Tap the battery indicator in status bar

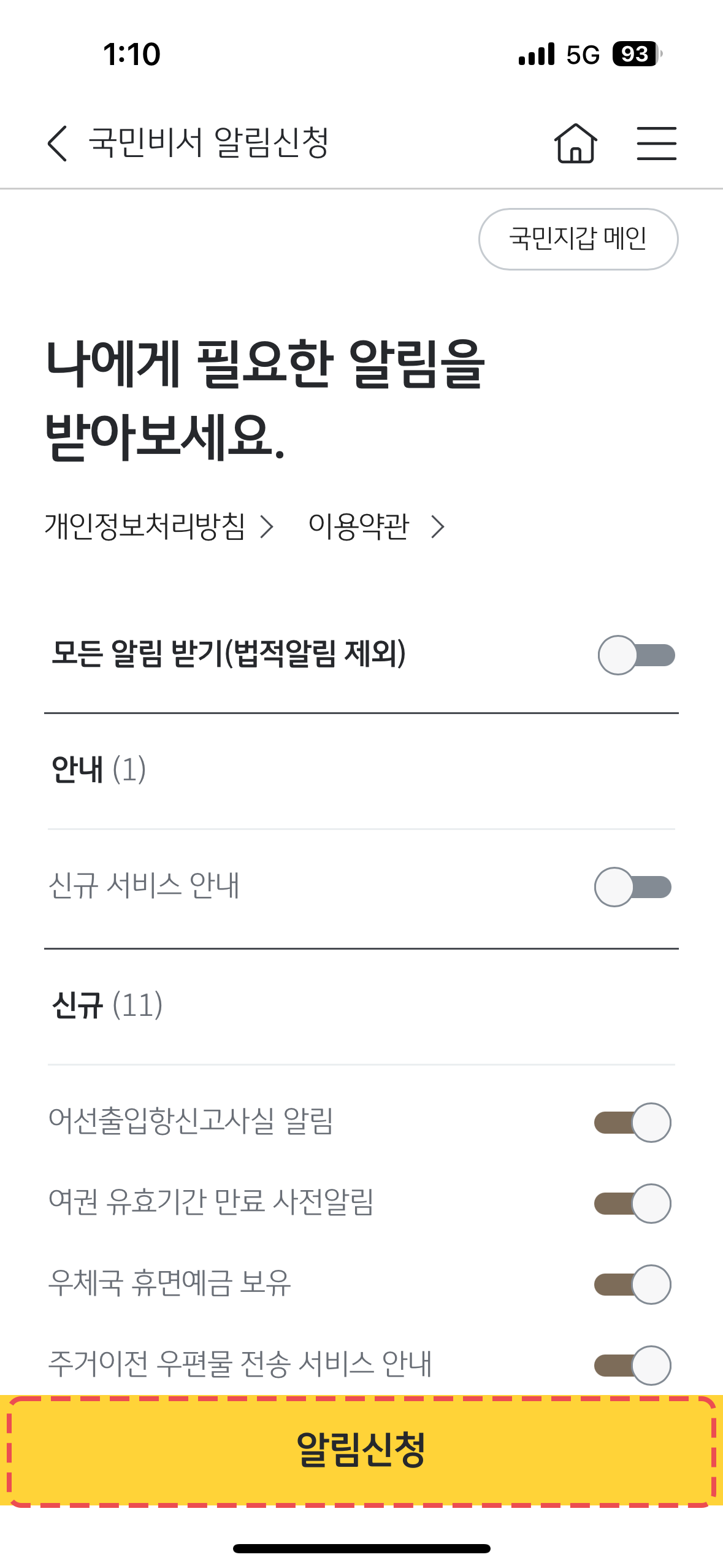637,54
